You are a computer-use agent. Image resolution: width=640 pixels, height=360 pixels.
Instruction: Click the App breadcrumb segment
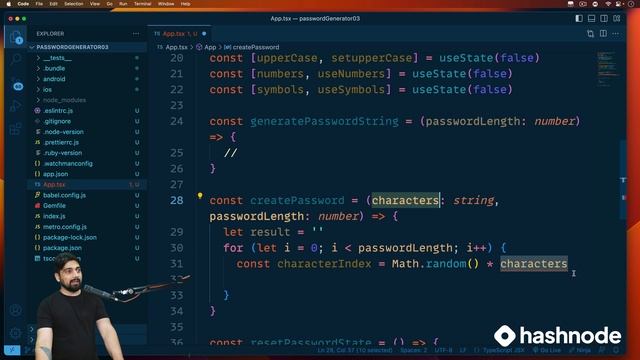[x=210, y=47]
